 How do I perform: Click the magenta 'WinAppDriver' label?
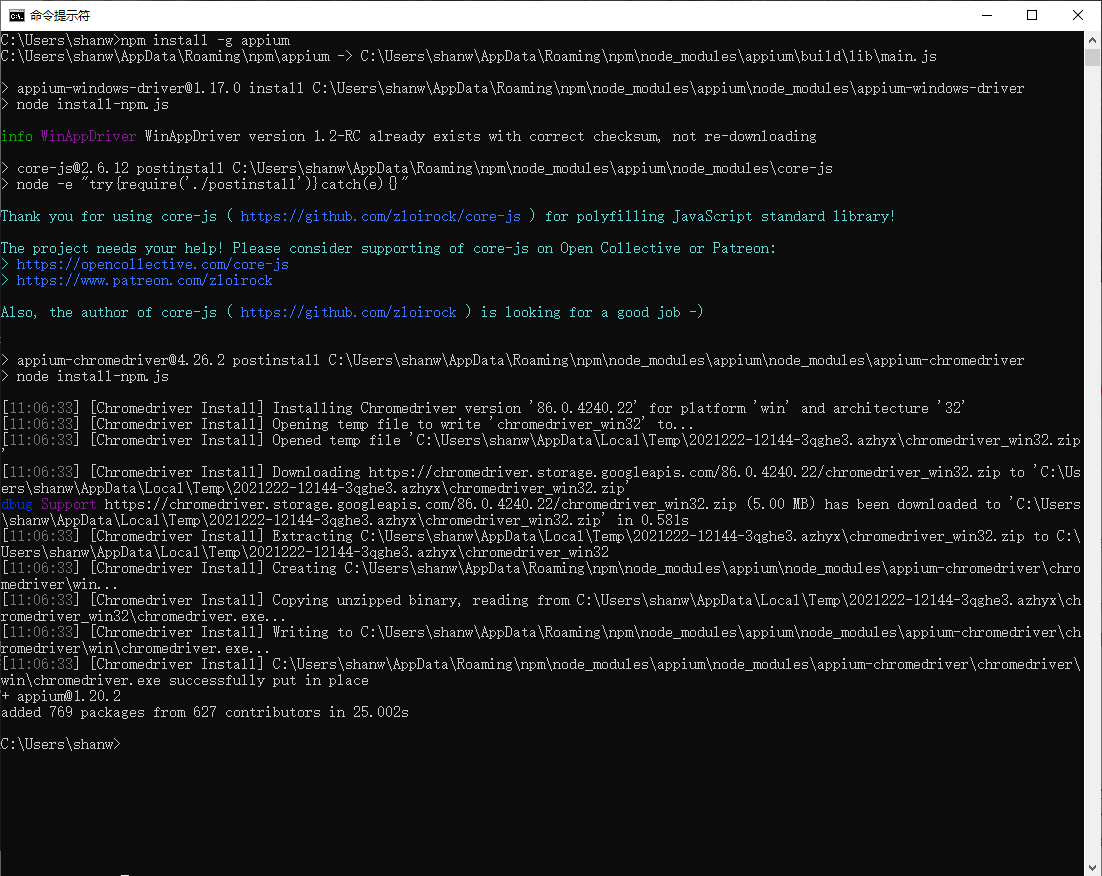coord(88,136)
